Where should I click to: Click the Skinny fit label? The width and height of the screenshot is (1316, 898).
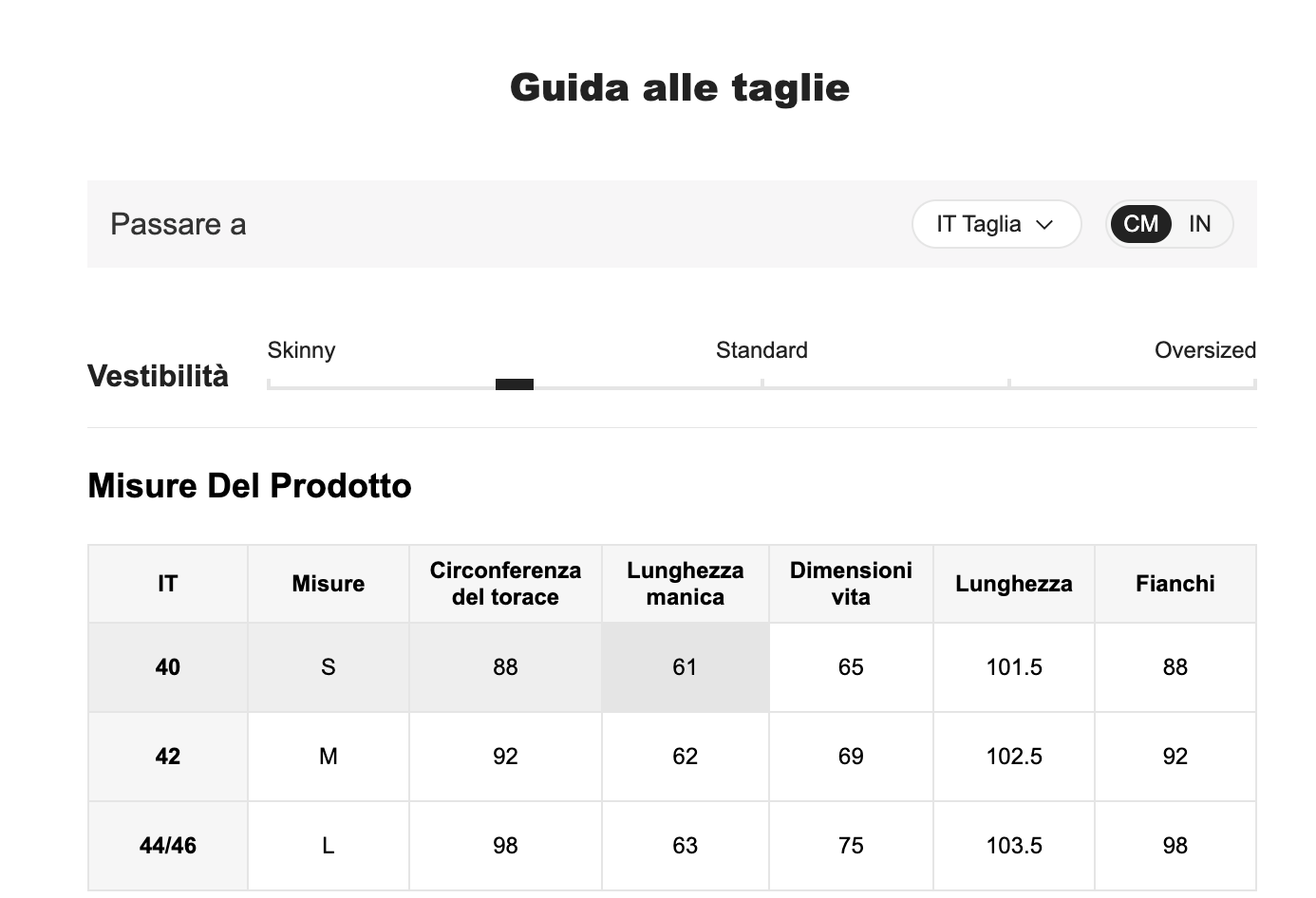[301, 350]
